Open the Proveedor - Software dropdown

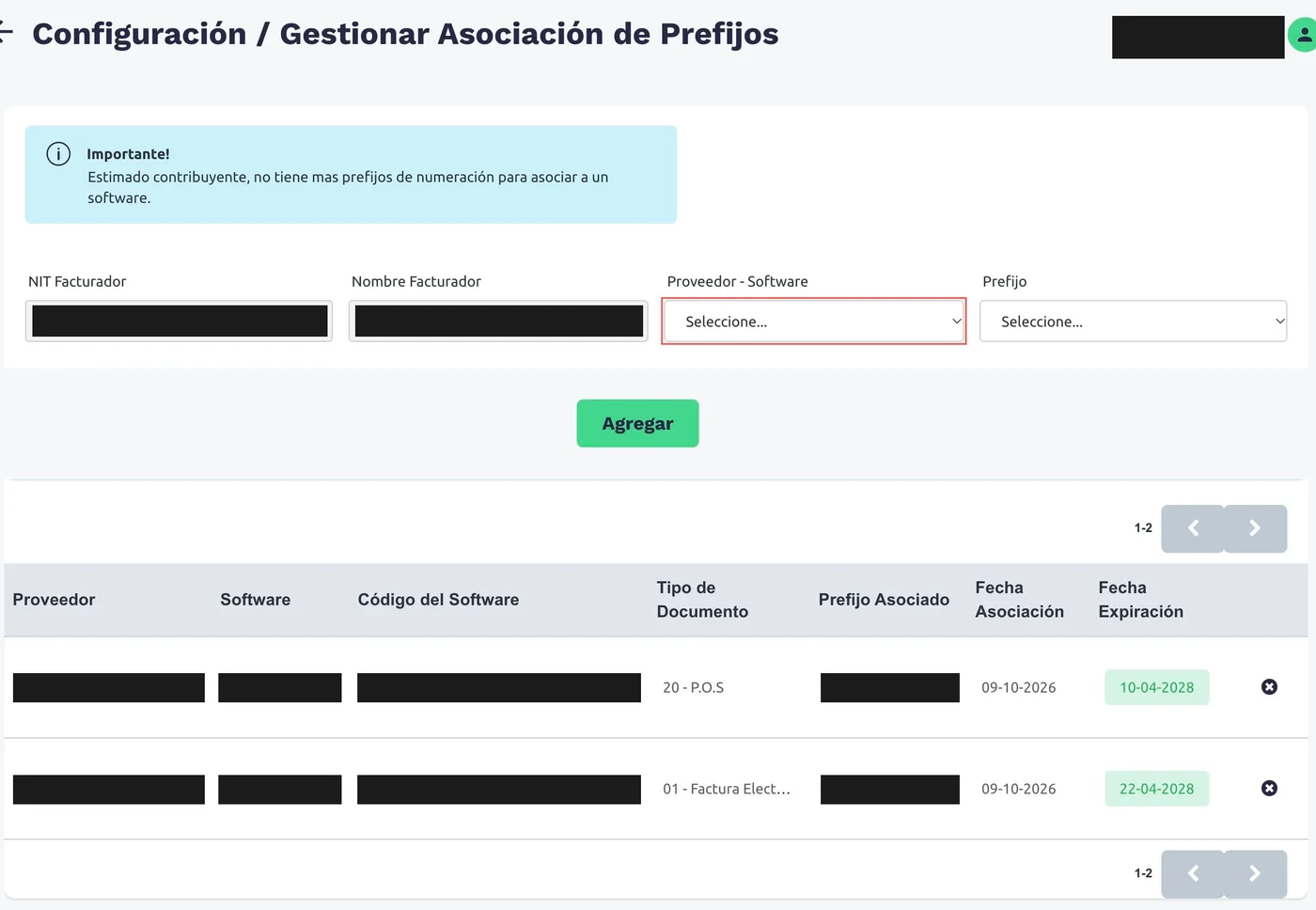pyautogui.click(x=814, y=322)
